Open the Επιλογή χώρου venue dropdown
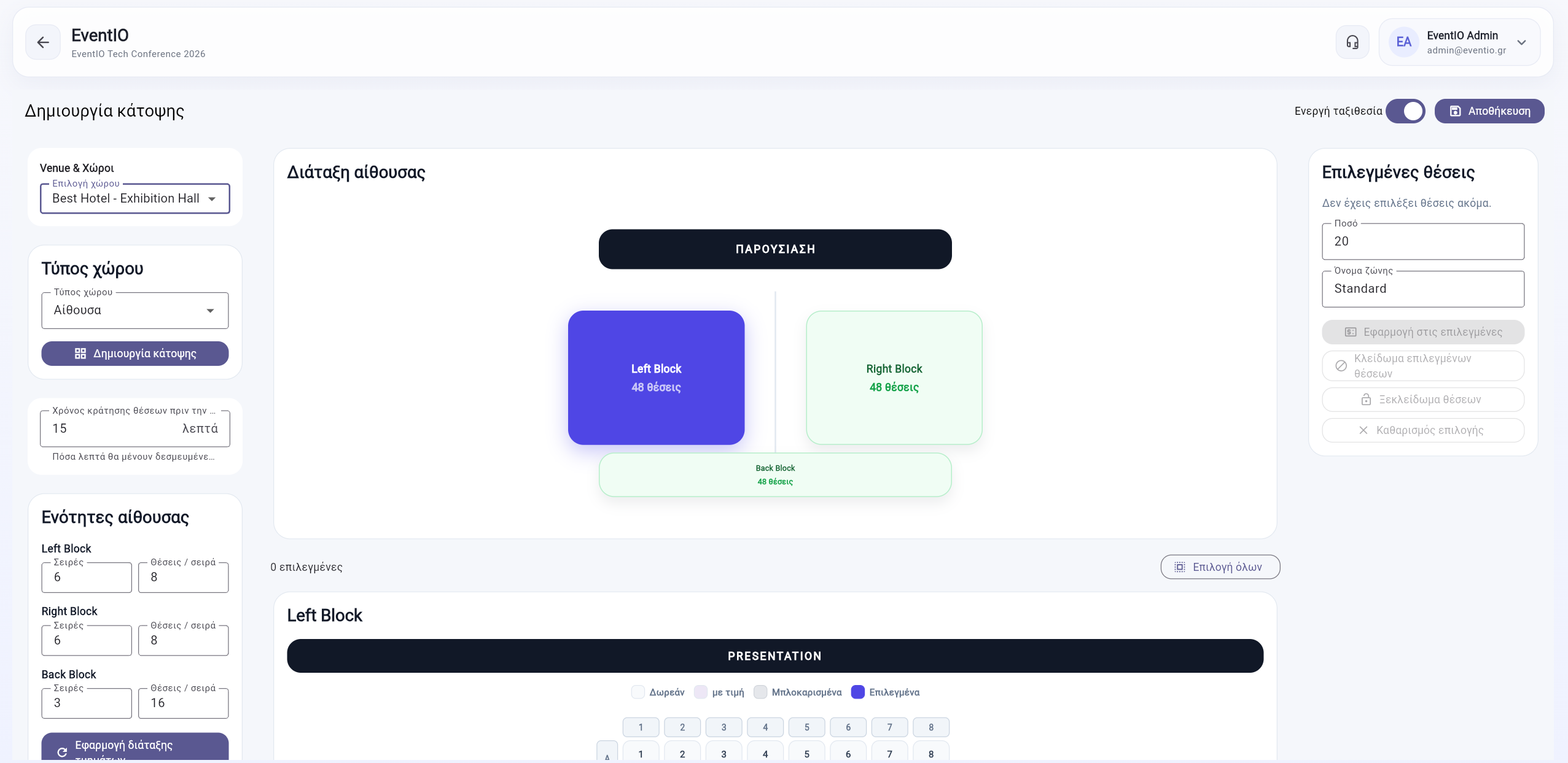Image resolution: width=1568 pixels, height=763 pixels. pyautogui.click(x=135, y=199)
